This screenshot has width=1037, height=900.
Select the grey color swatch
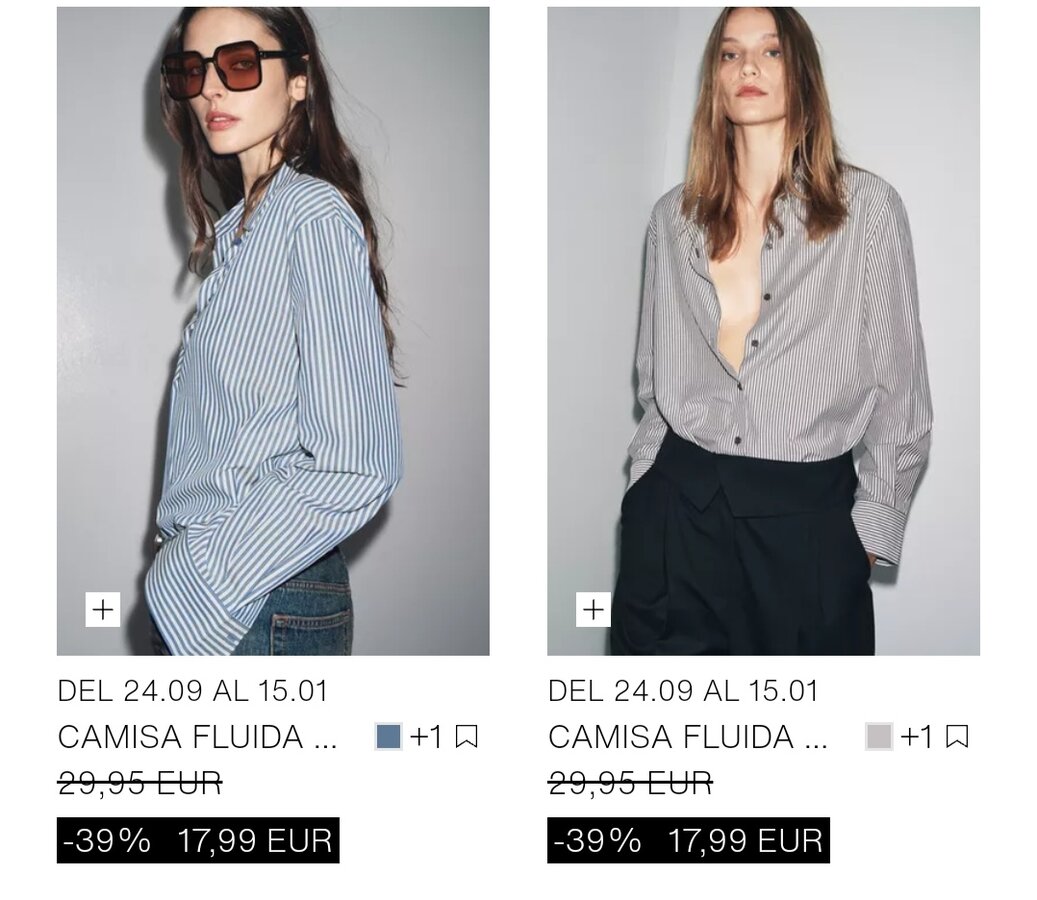pyautogui.click(x=879, y=736)
